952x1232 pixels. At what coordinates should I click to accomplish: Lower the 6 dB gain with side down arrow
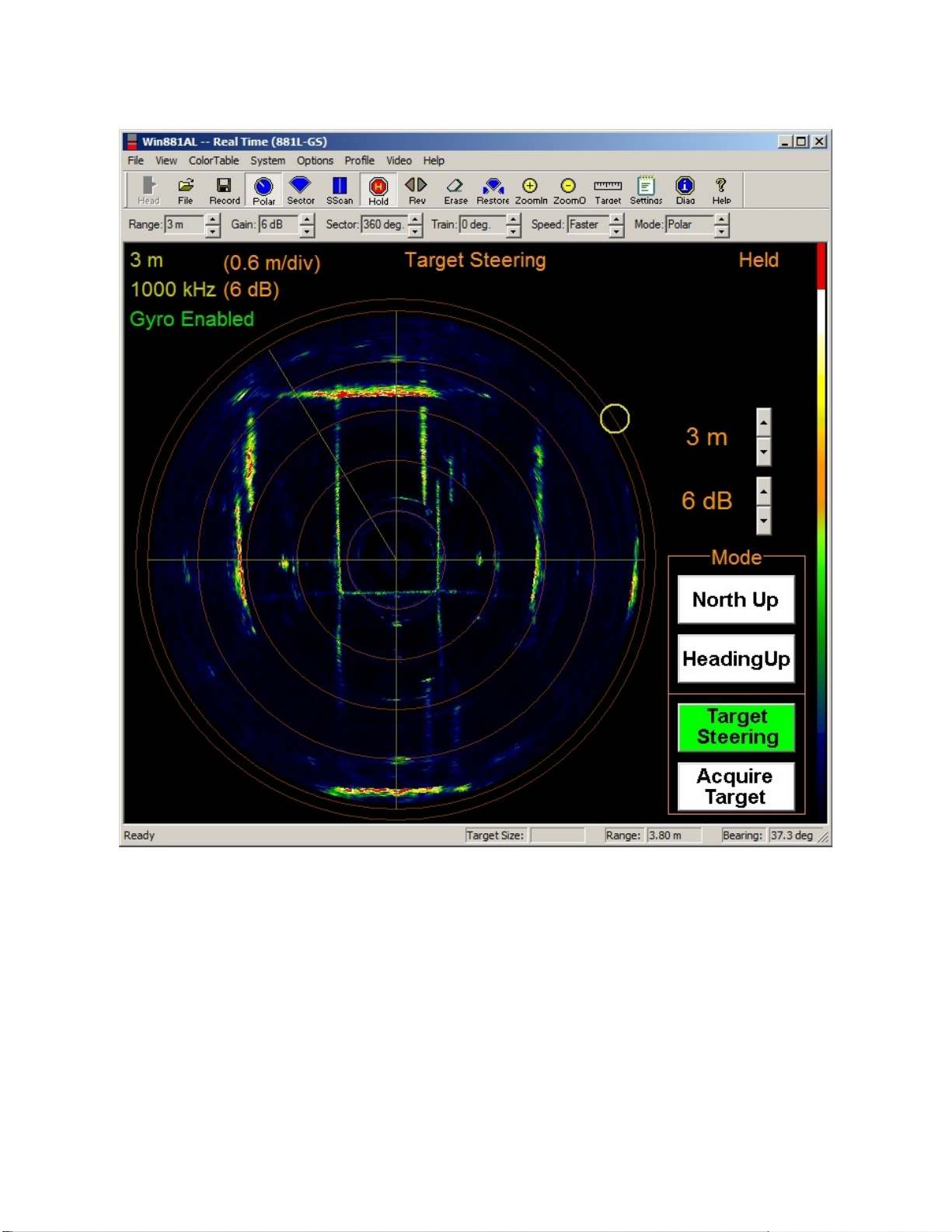point(764,521)
